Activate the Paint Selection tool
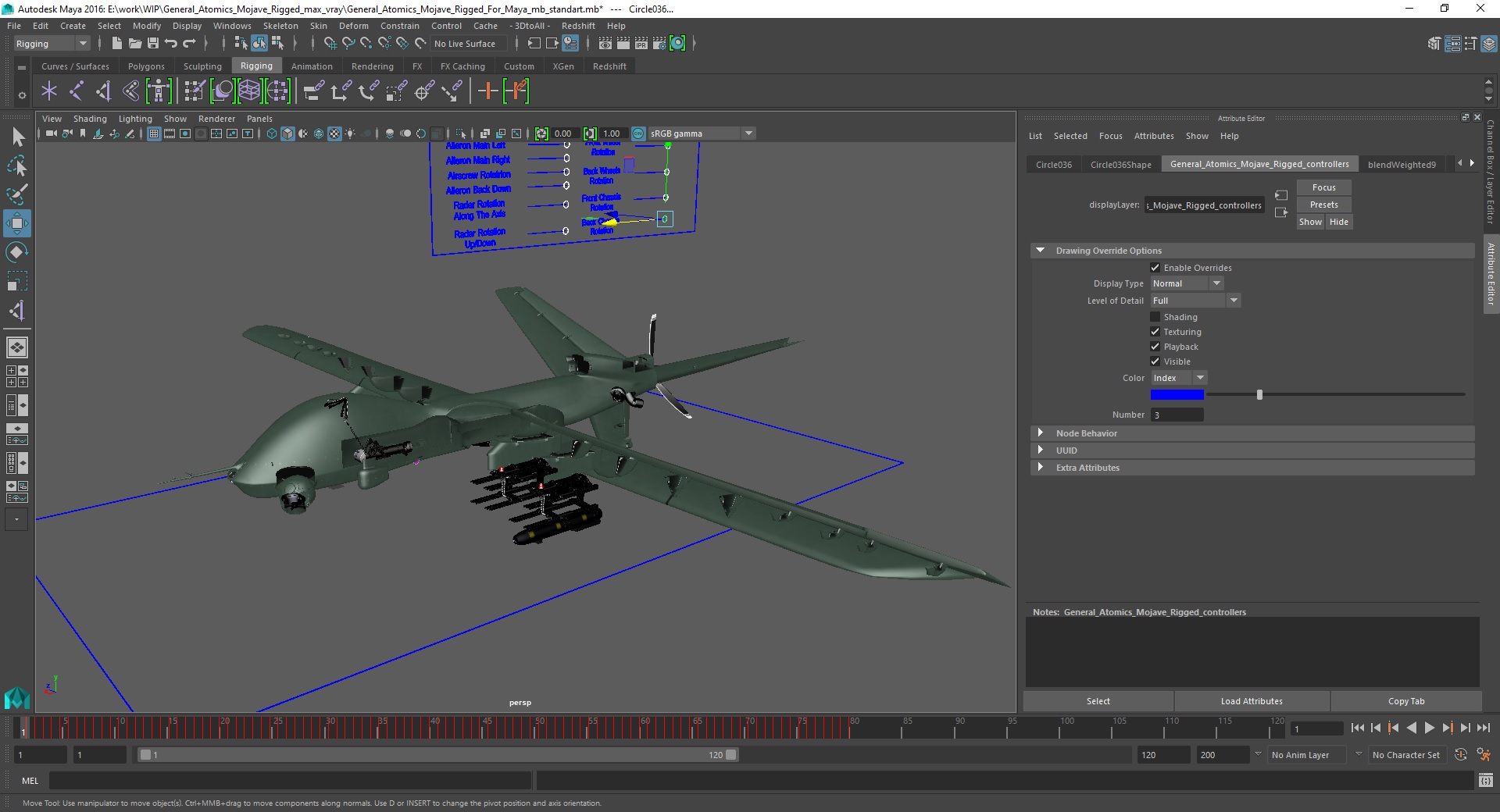 pos(17,194)
